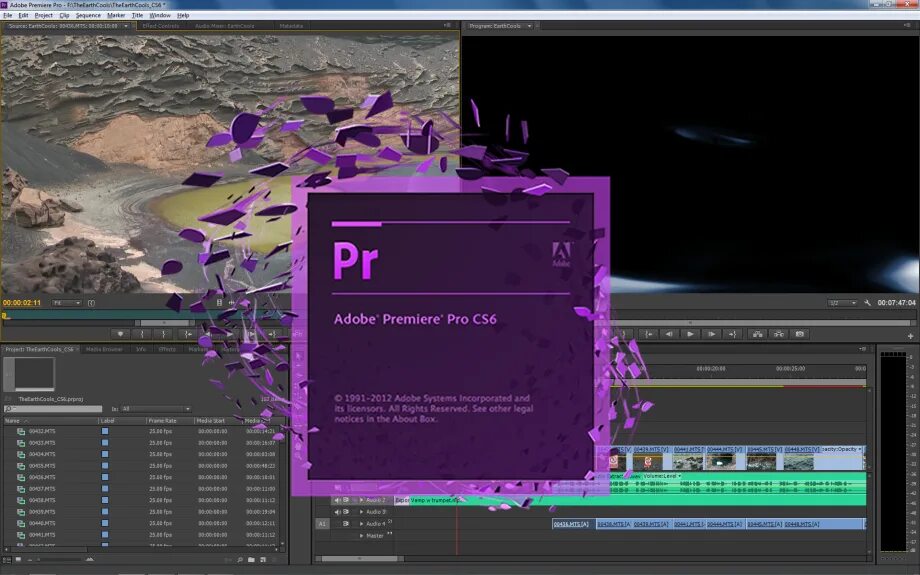Open the Title menu
The image size is (920, 575).
coord(137,15)
